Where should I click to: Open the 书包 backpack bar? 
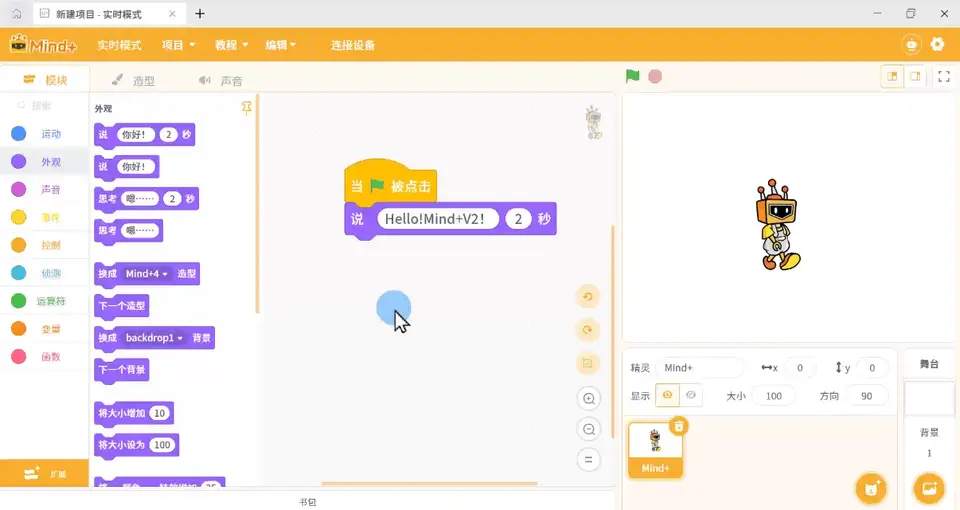307,502
